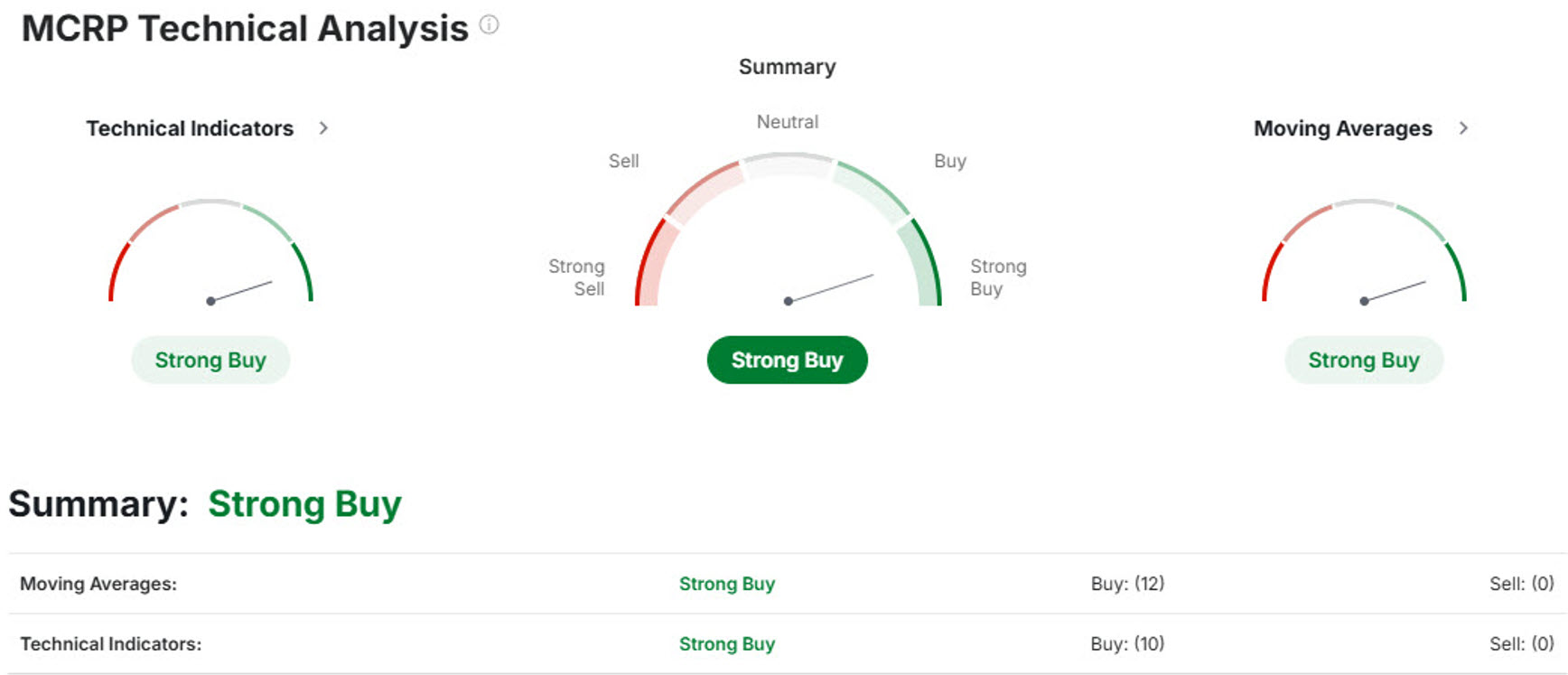
Task: Click the dark green Strong Buy summary button
Action: tap(787, 361)
